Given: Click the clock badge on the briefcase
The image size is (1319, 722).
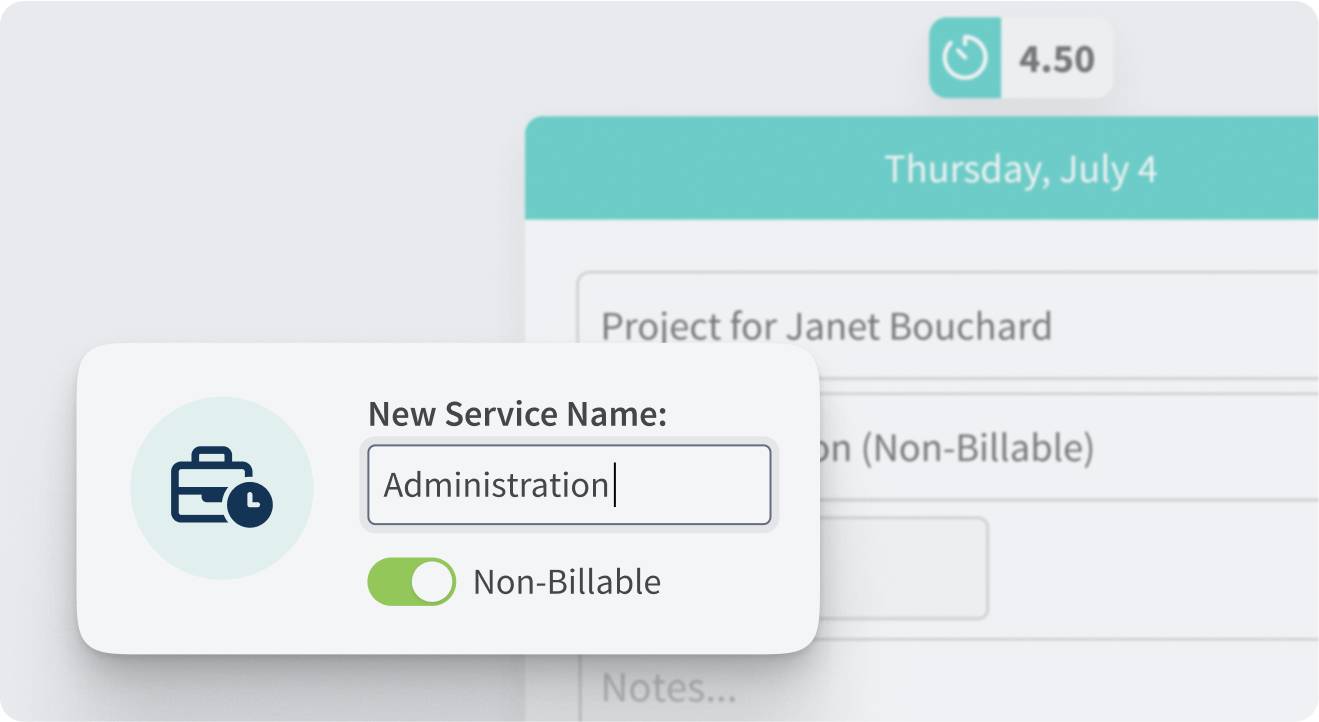Looking at the screenshot, I should pyautogui.click(x=250, y=503).
